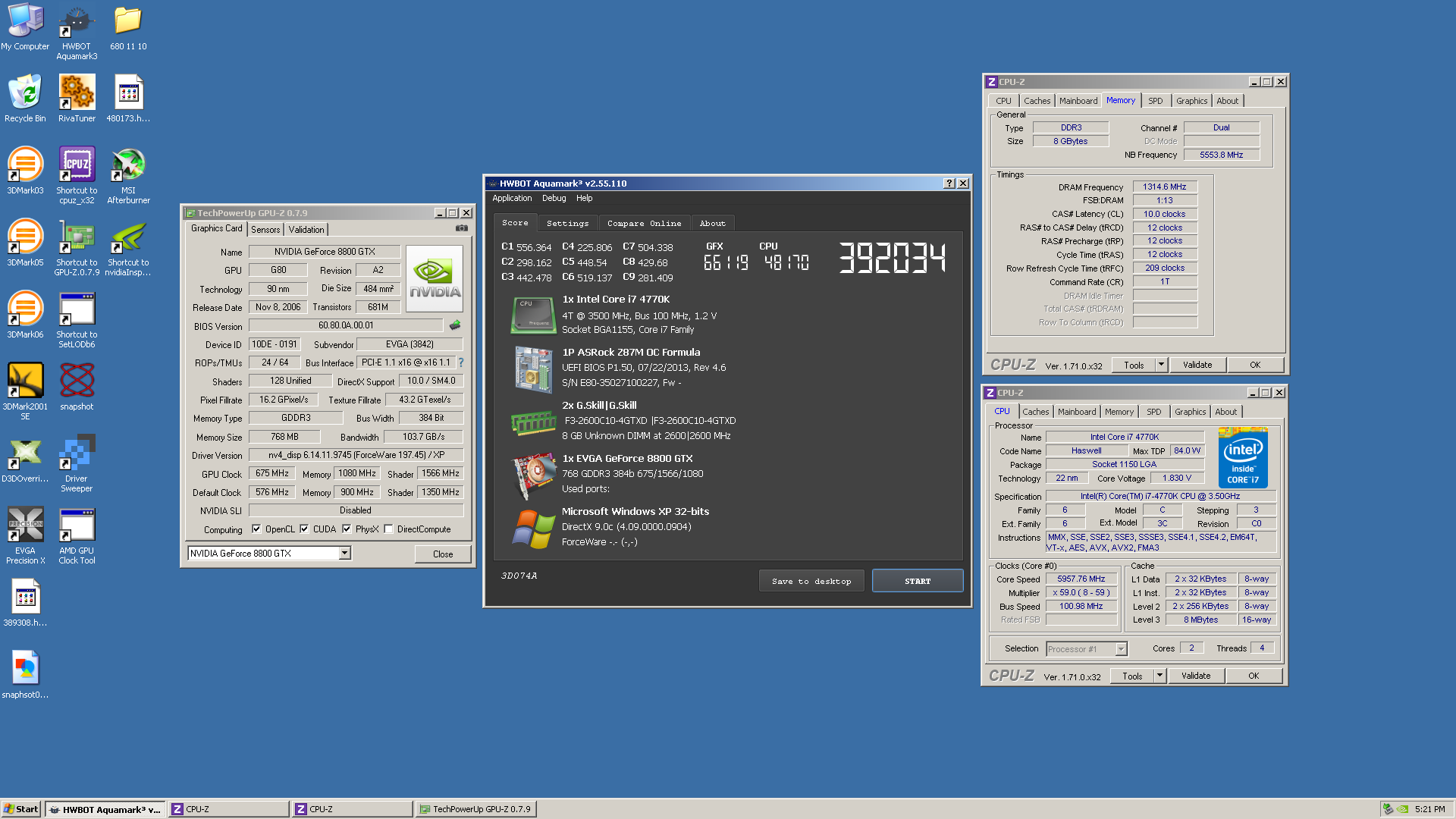The width and height of the screenshot is (1456, 819).
Task: Expand Tools dropdown arrow in upper CPU-Z
Action: [x=1161, y=365]
